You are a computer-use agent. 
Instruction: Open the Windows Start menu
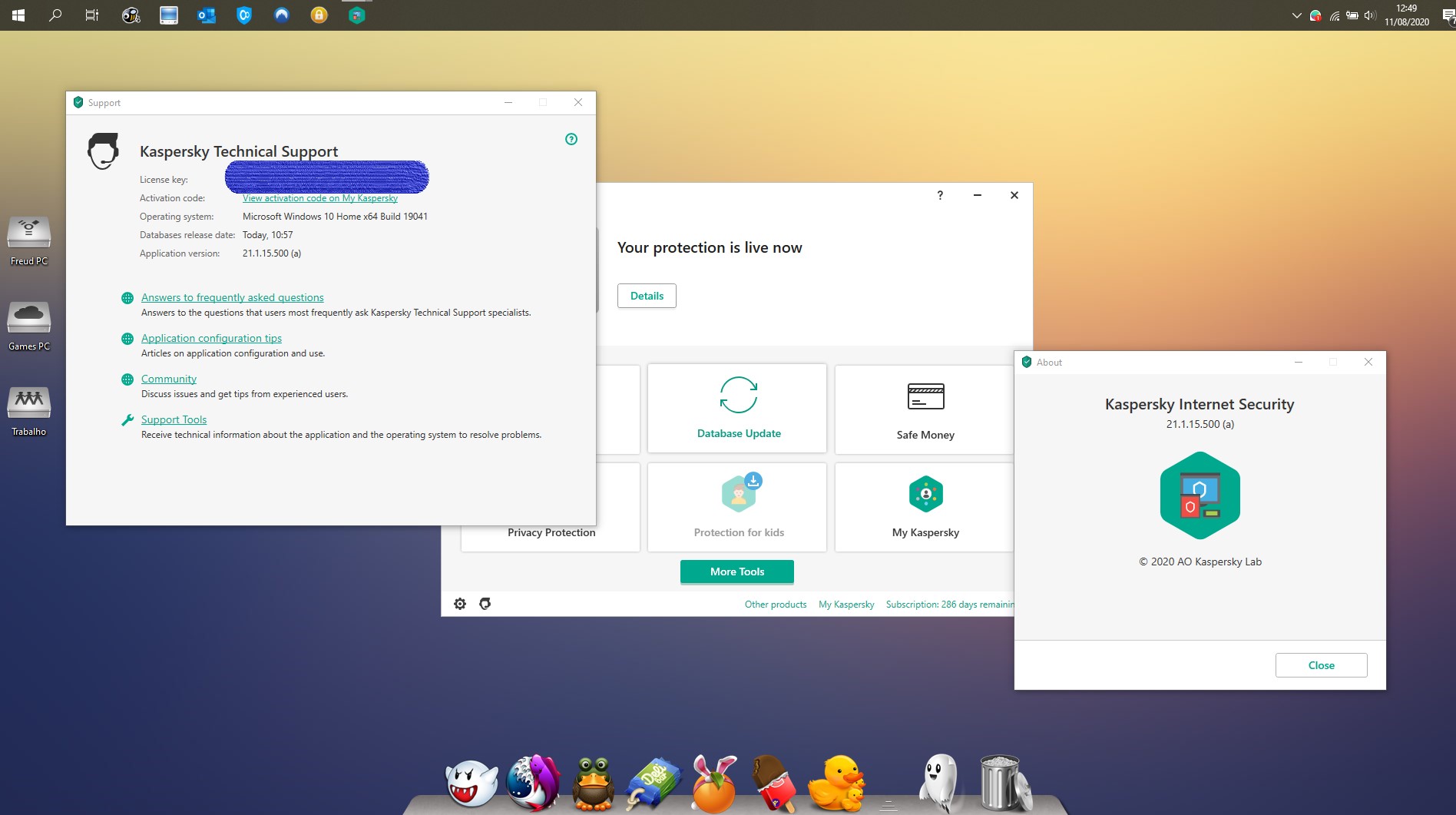pyautogui.click(x=18, y=15)
